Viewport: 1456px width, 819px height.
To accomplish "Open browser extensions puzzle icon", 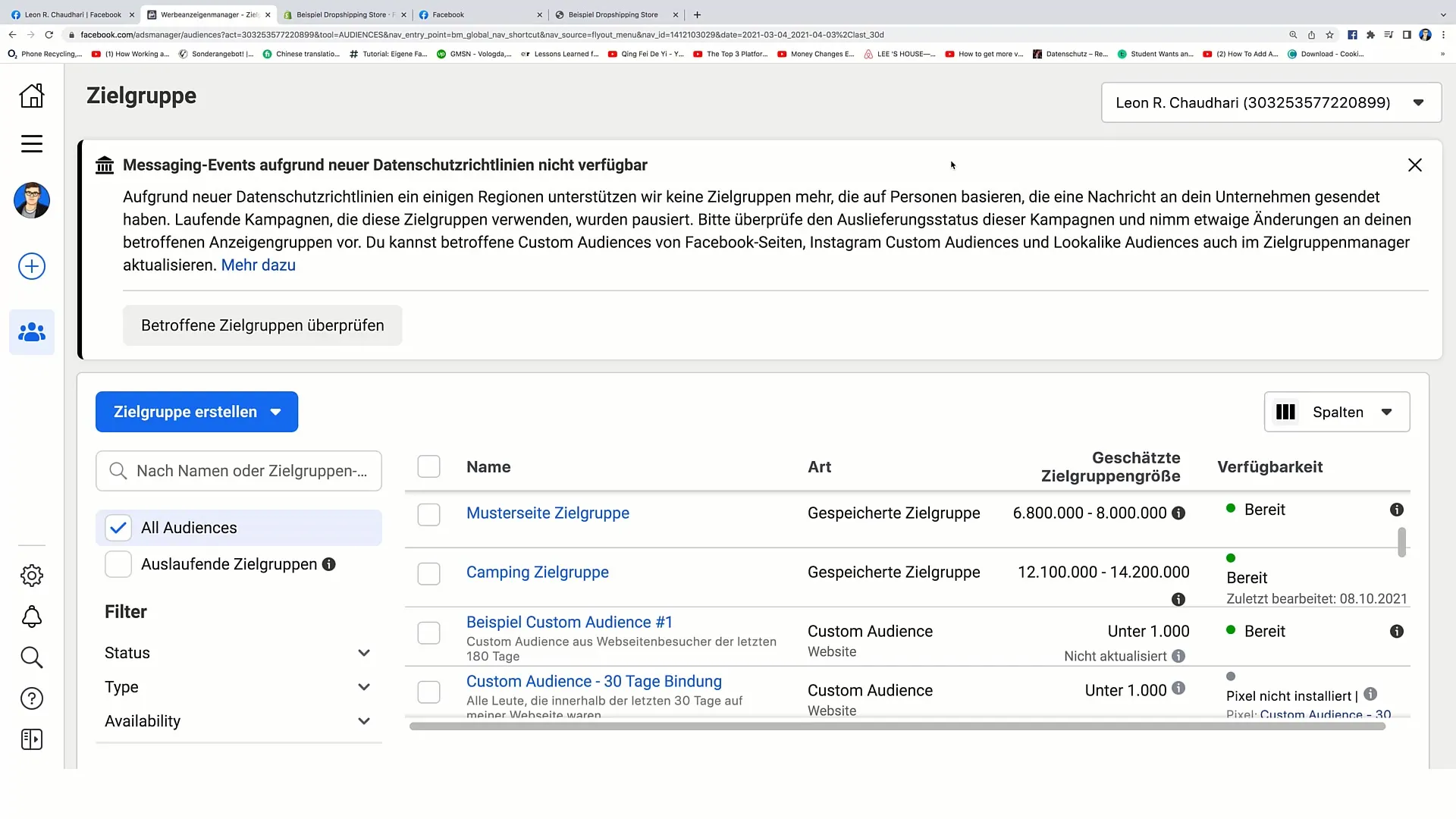I will [1370, 35].
